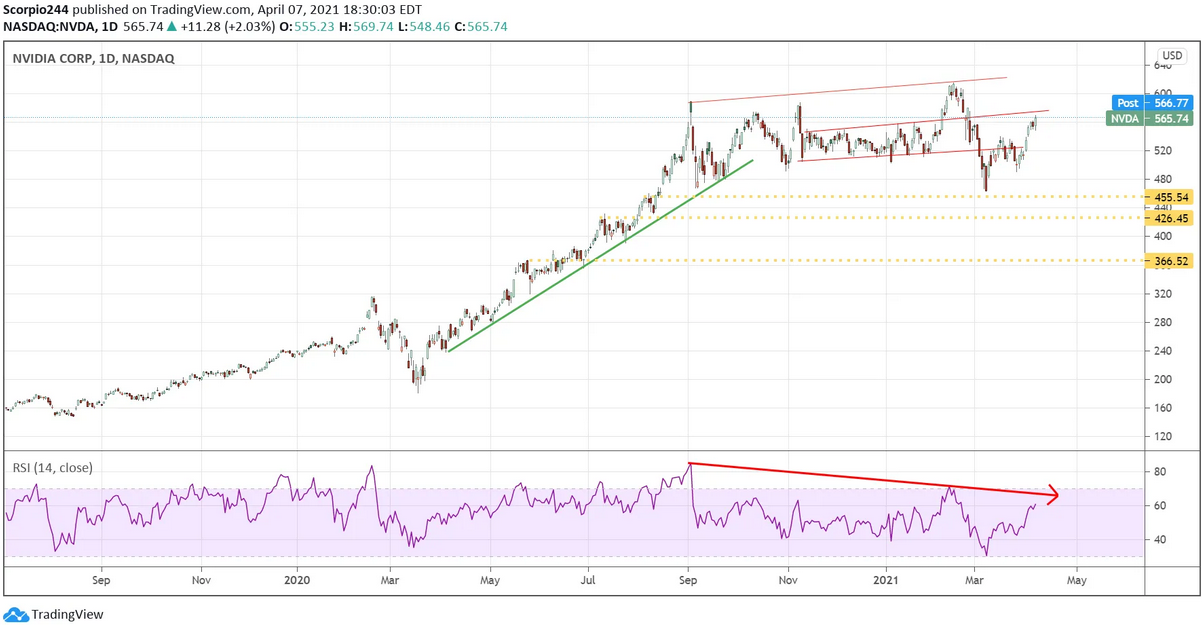Click the green ascending trendline on chart
This screenshot has height=625, width=1202.
(600, 255)
